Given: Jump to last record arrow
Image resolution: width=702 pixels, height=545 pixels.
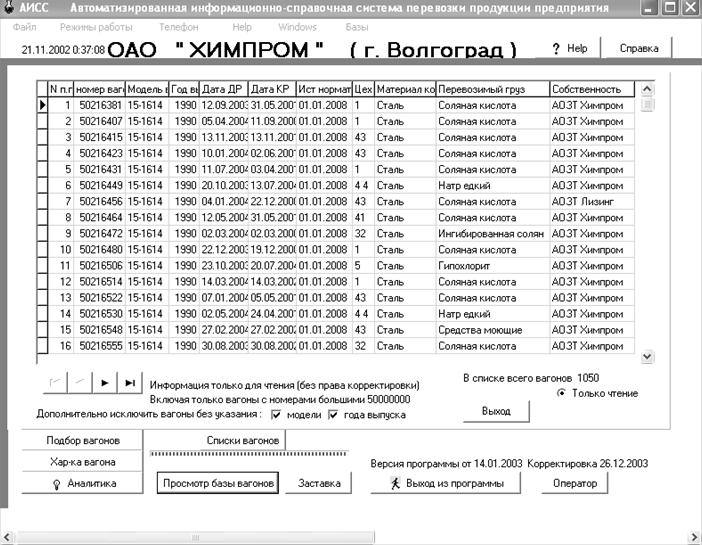Looking at the screenshot, I should coord(130,382).
